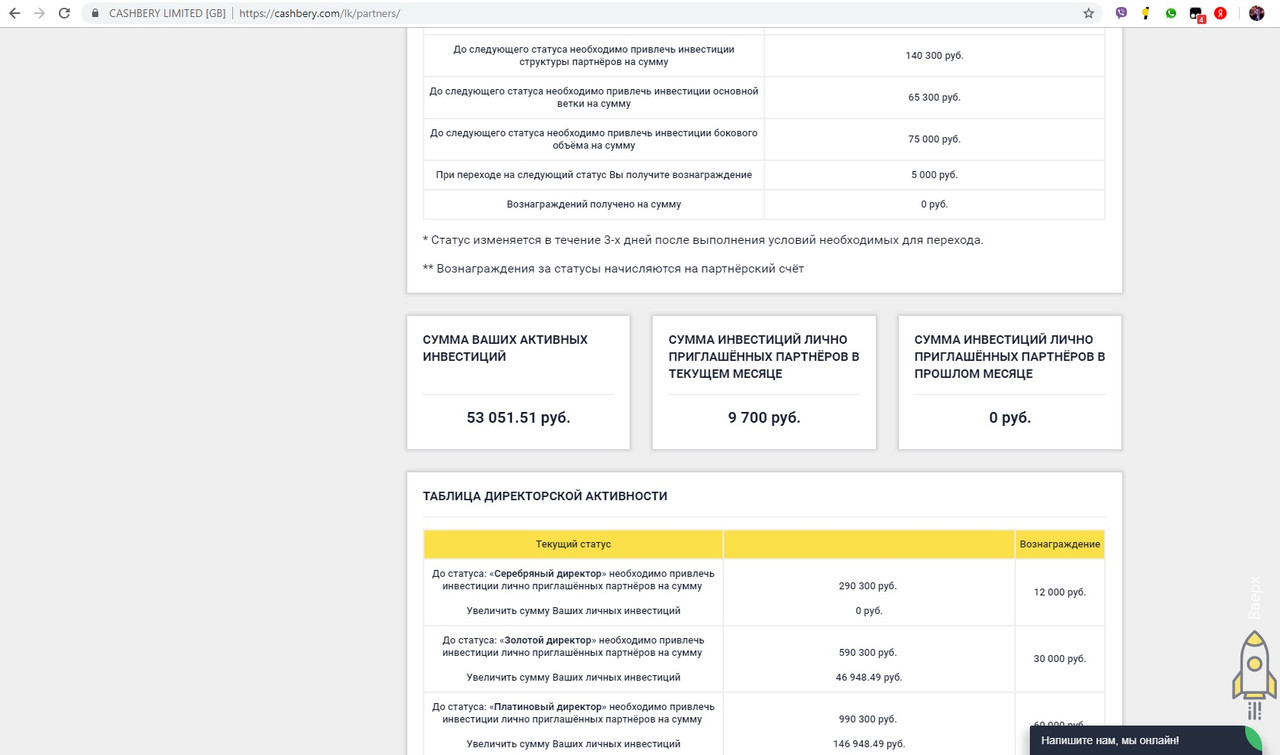Open the Yandex extension
Viewport: 1280px width, 755px height.
[x=1221, y=14]
